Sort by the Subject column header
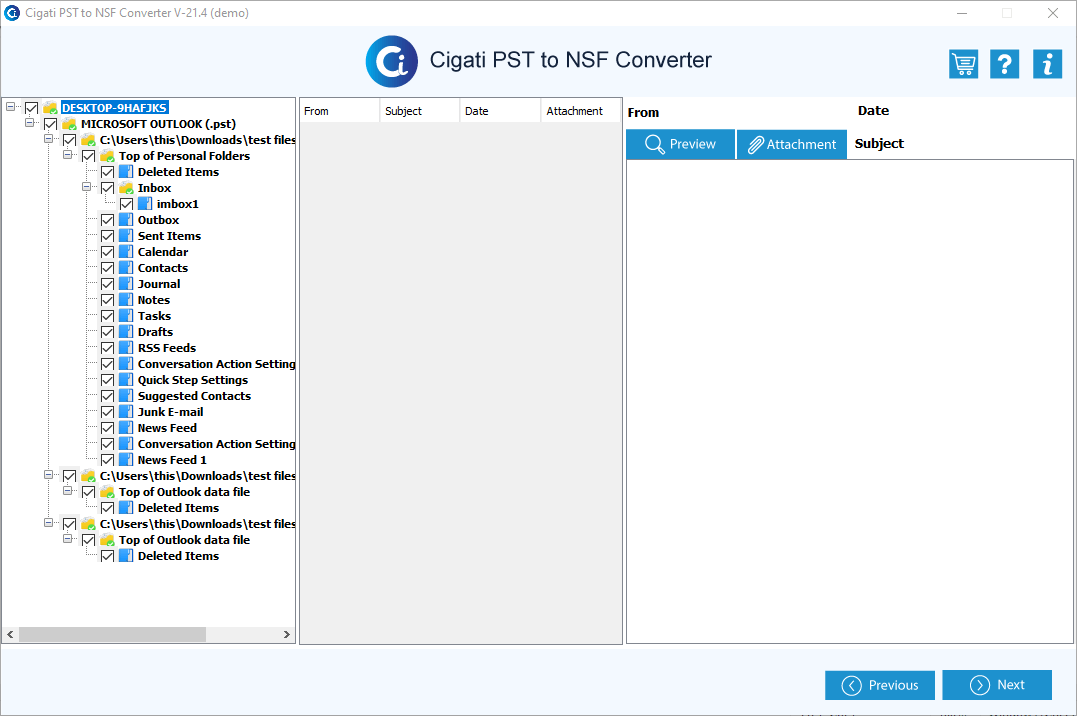Image resolution: width=1077 pixels, height=716 pixels. click(419, 111)
